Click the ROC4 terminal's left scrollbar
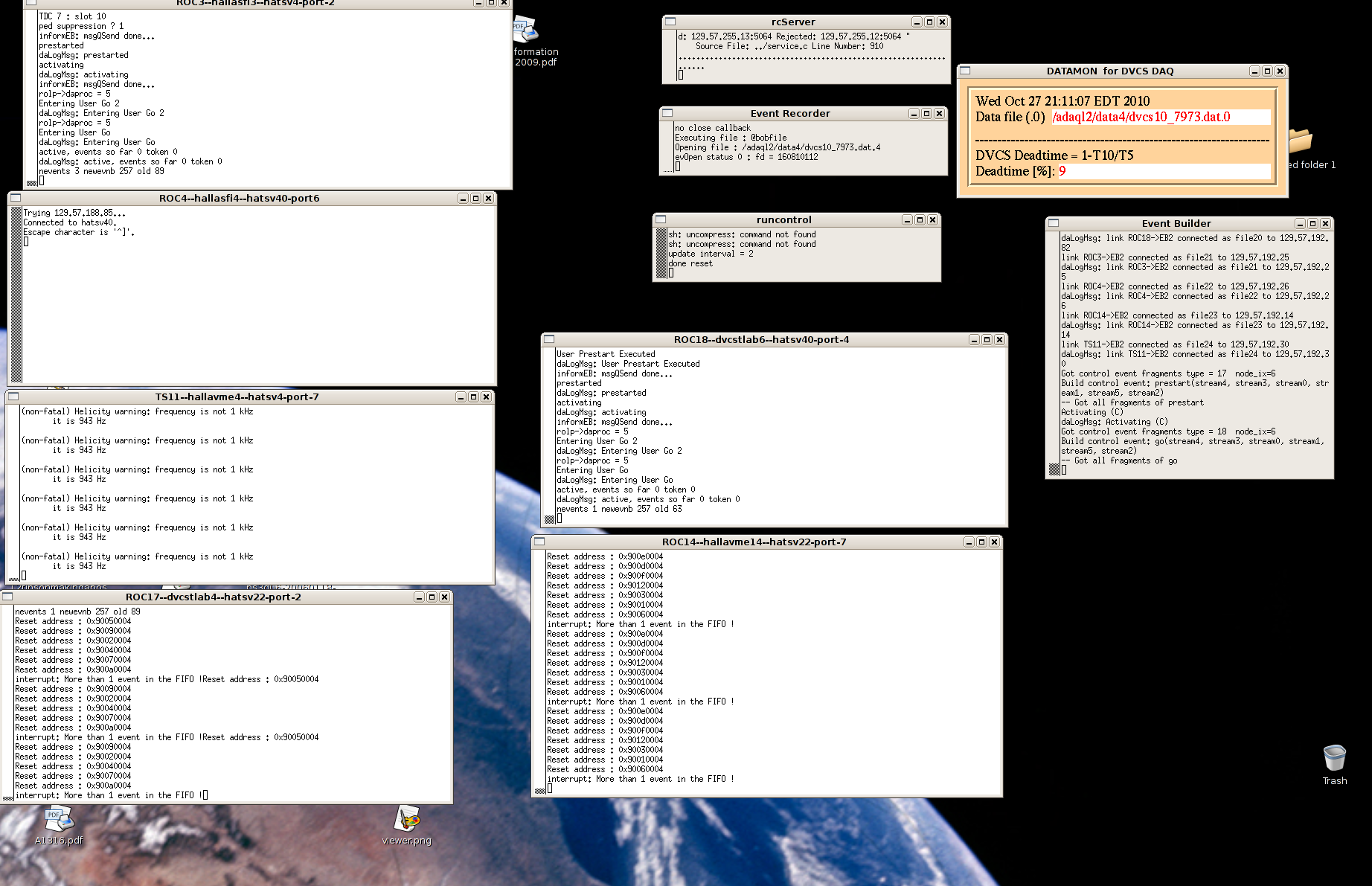The height and width of the screenshot is (886, 1372). coord(16,295)
